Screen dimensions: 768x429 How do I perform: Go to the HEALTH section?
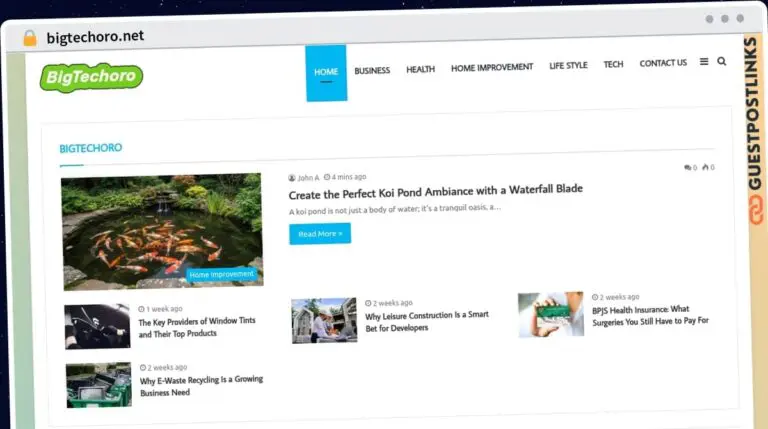click(420, 69)
